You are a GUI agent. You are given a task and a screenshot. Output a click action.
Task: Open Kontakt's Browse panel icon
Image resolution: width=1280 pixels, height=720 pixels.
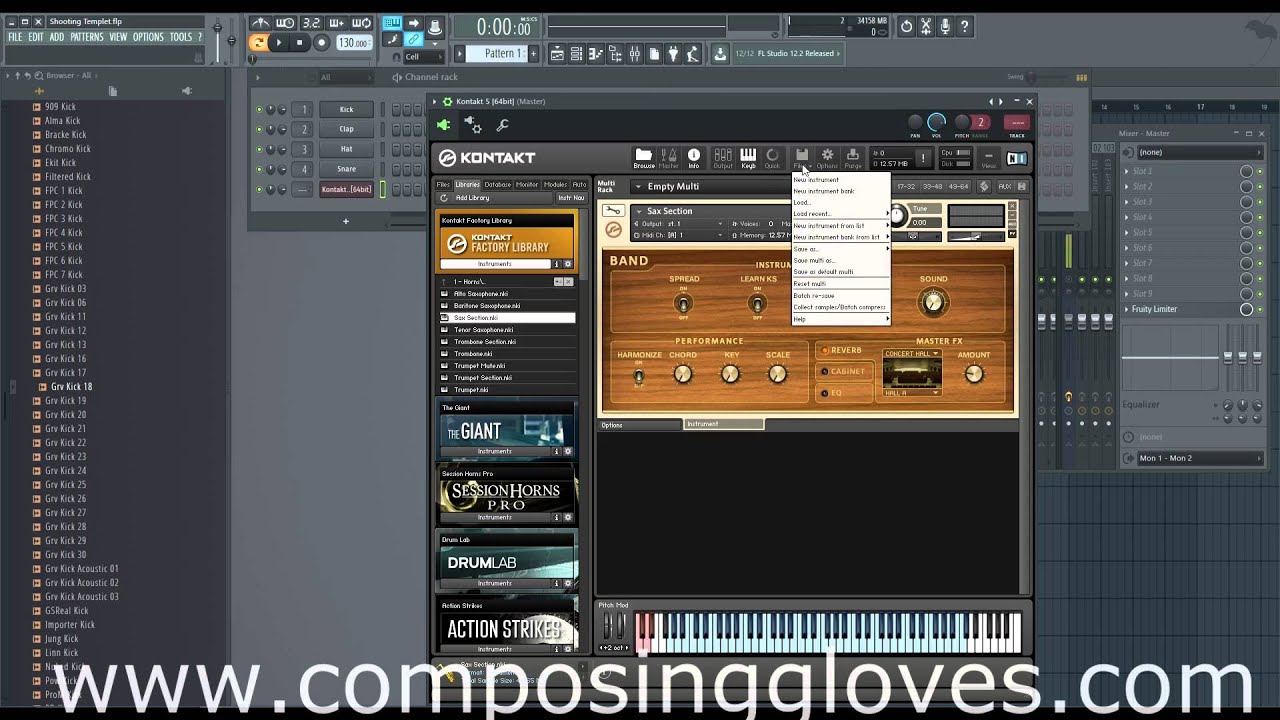point(644,157)
